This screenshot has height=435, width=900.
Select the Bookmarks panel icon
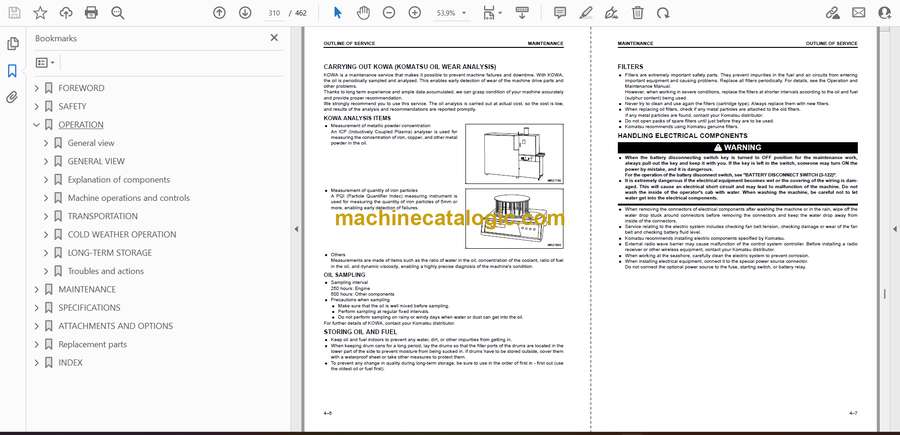click(x=13, y=71)
